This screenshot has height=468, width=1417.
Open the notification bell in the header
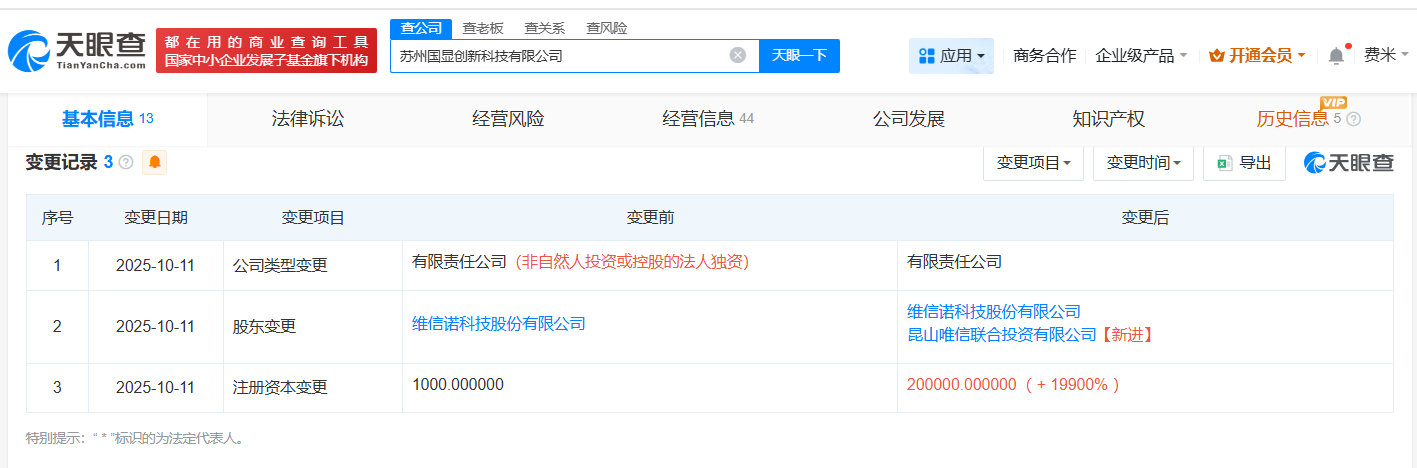click(1336, 56)
